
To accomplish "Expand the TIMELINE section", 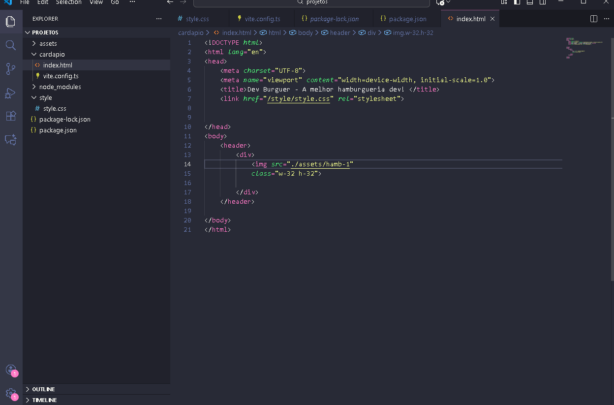I will tap(44, 399).
